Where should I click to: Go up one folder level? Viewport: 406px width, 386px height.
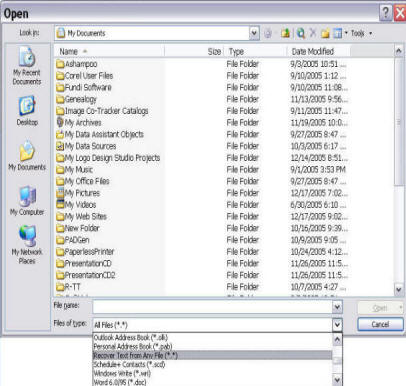tap(285, 33)
